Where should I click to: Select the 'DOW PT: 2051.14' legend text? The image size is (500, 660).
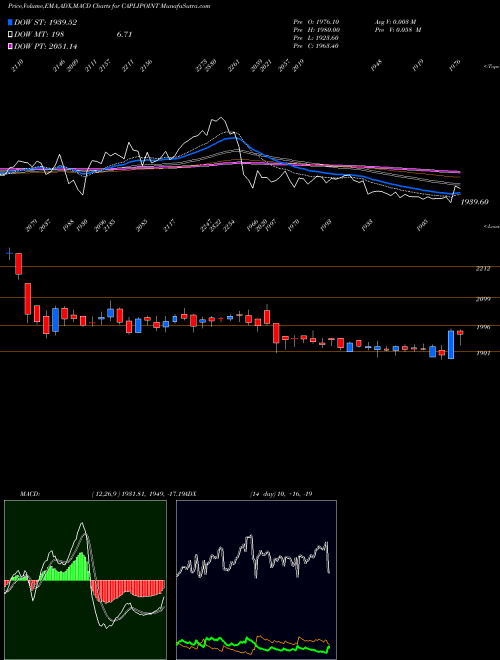click(46, 47)
